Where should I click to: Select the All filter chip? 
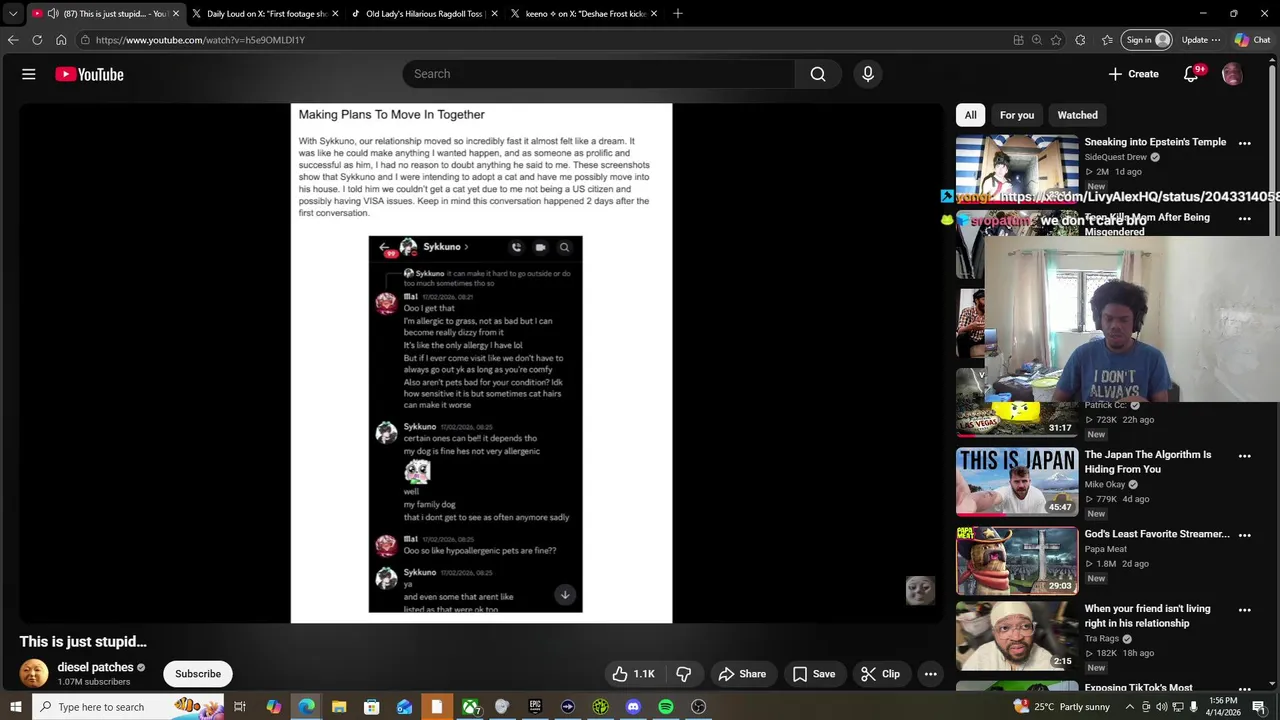point(970,115)
